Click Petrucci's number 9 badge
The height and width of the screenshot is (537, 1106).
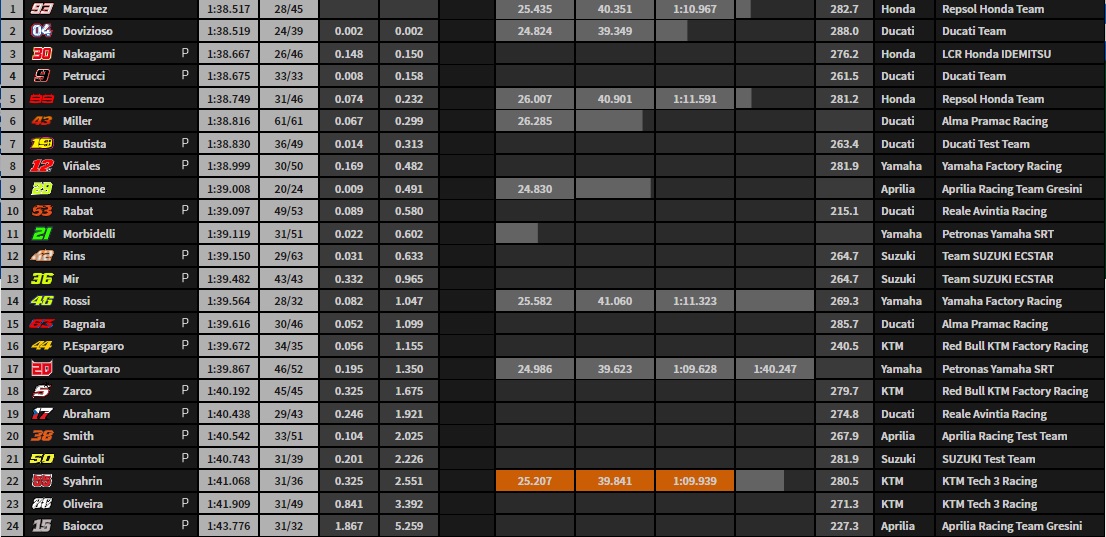click(42, 76)
